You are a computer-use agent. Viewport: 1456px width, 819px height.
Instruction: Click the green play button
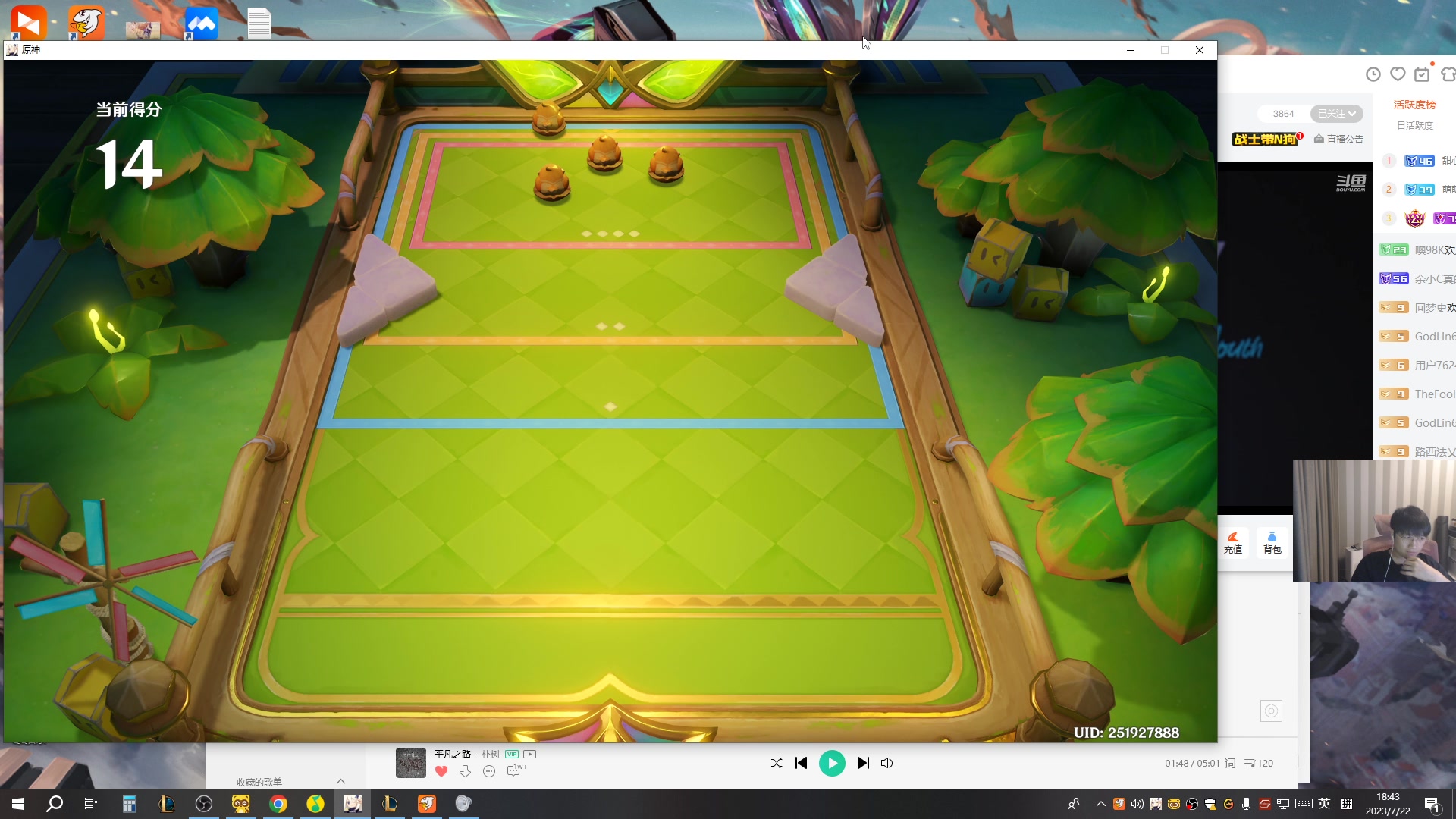coord(832,763)
